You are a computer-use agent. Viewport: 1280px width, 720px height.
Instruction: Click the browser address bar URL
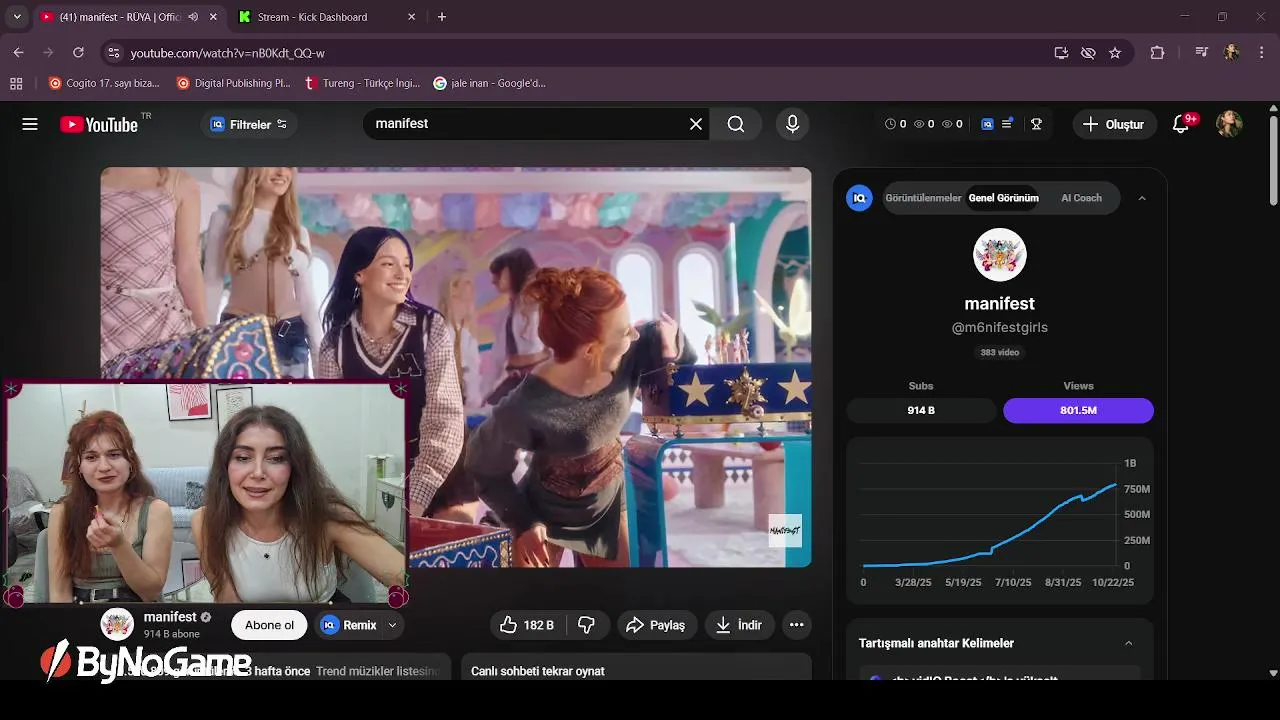(x=227, y=53)
